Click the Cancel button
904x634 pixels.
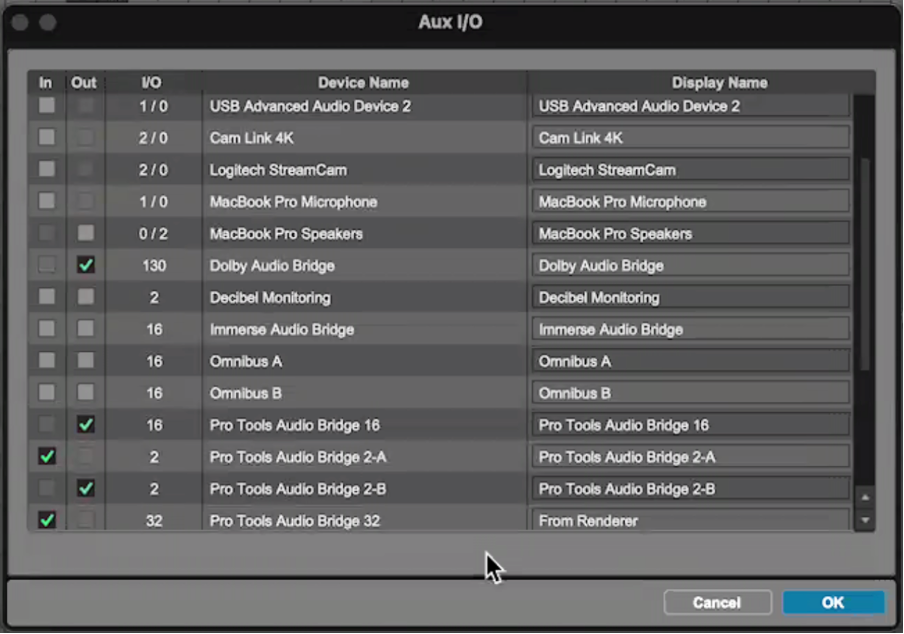[717, 602]
